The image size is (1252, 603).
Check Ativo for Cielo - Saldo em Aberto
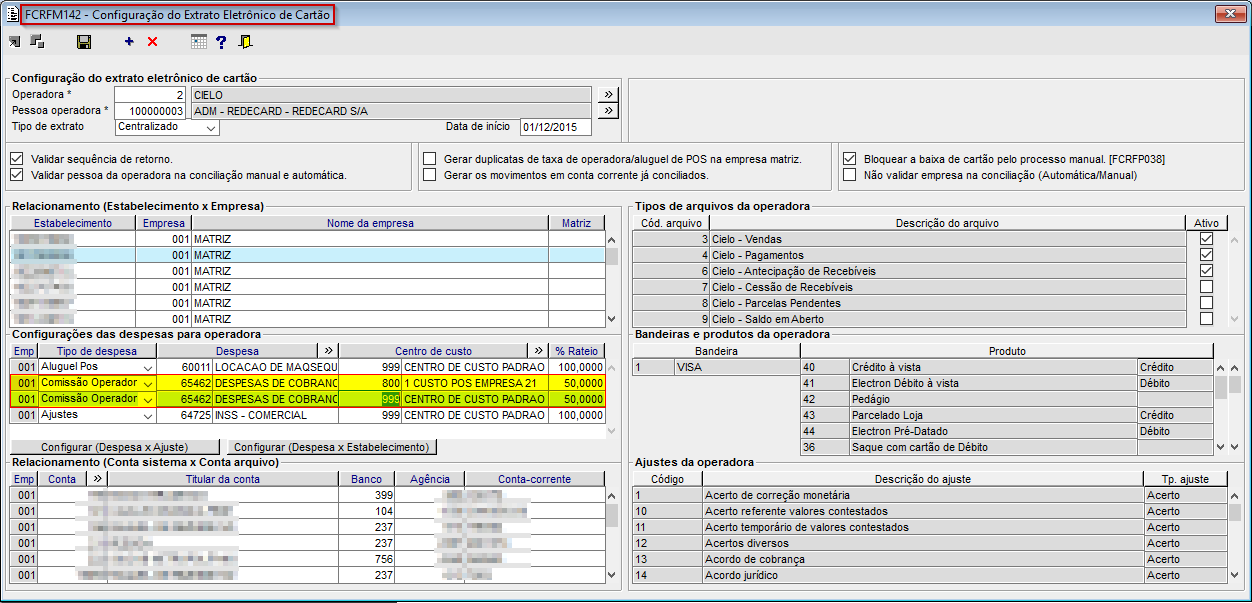(1206, 319)
